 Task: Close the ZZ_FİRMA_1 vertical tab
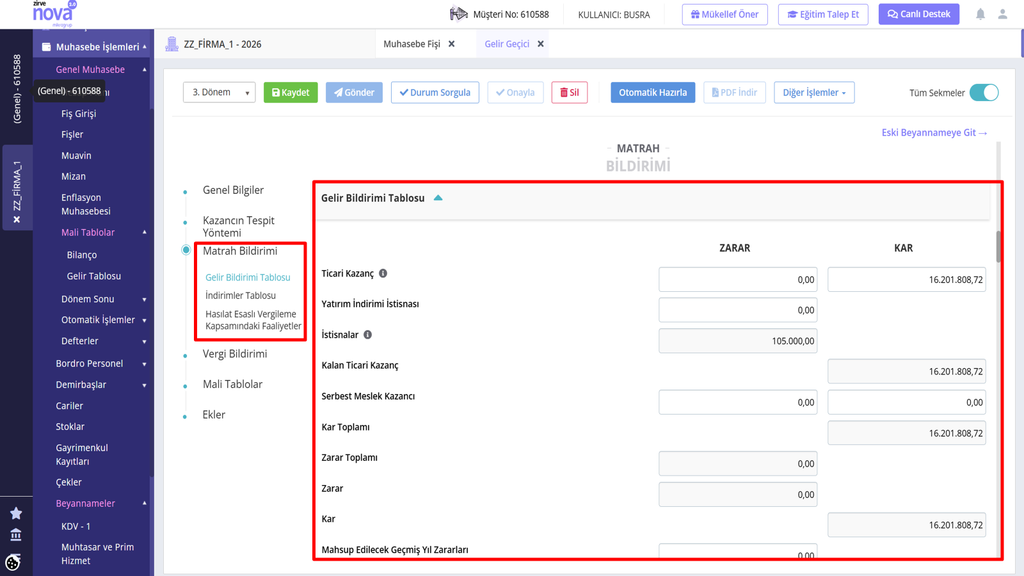point(17,219)
